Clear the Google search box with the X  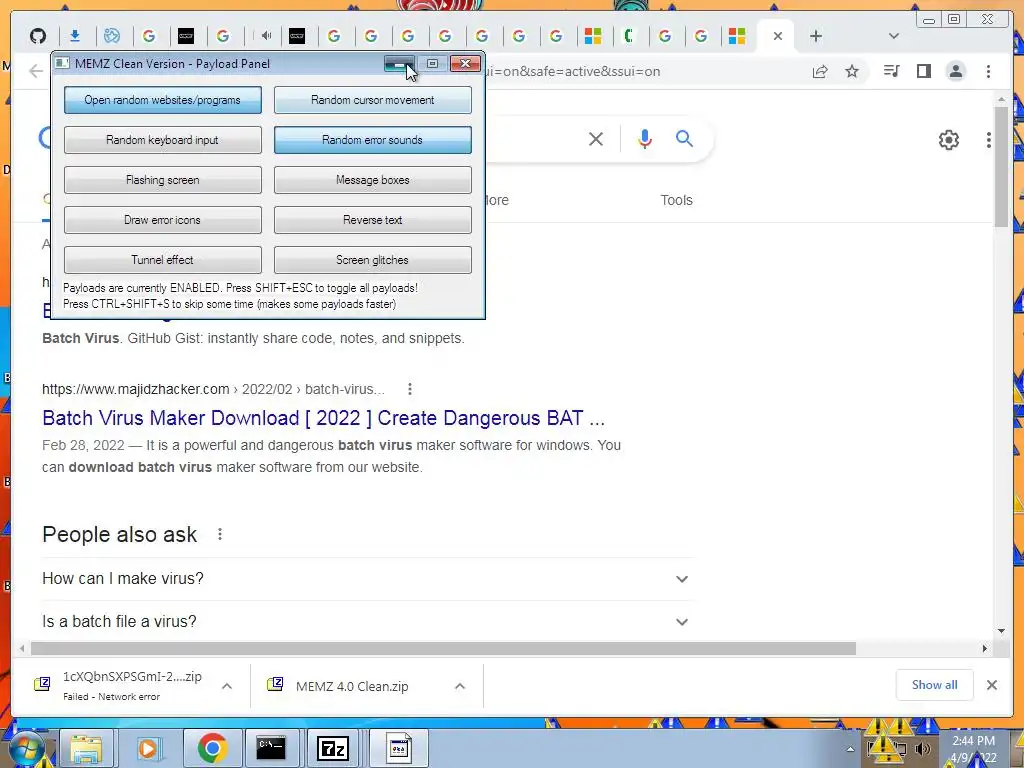[596, 138]
